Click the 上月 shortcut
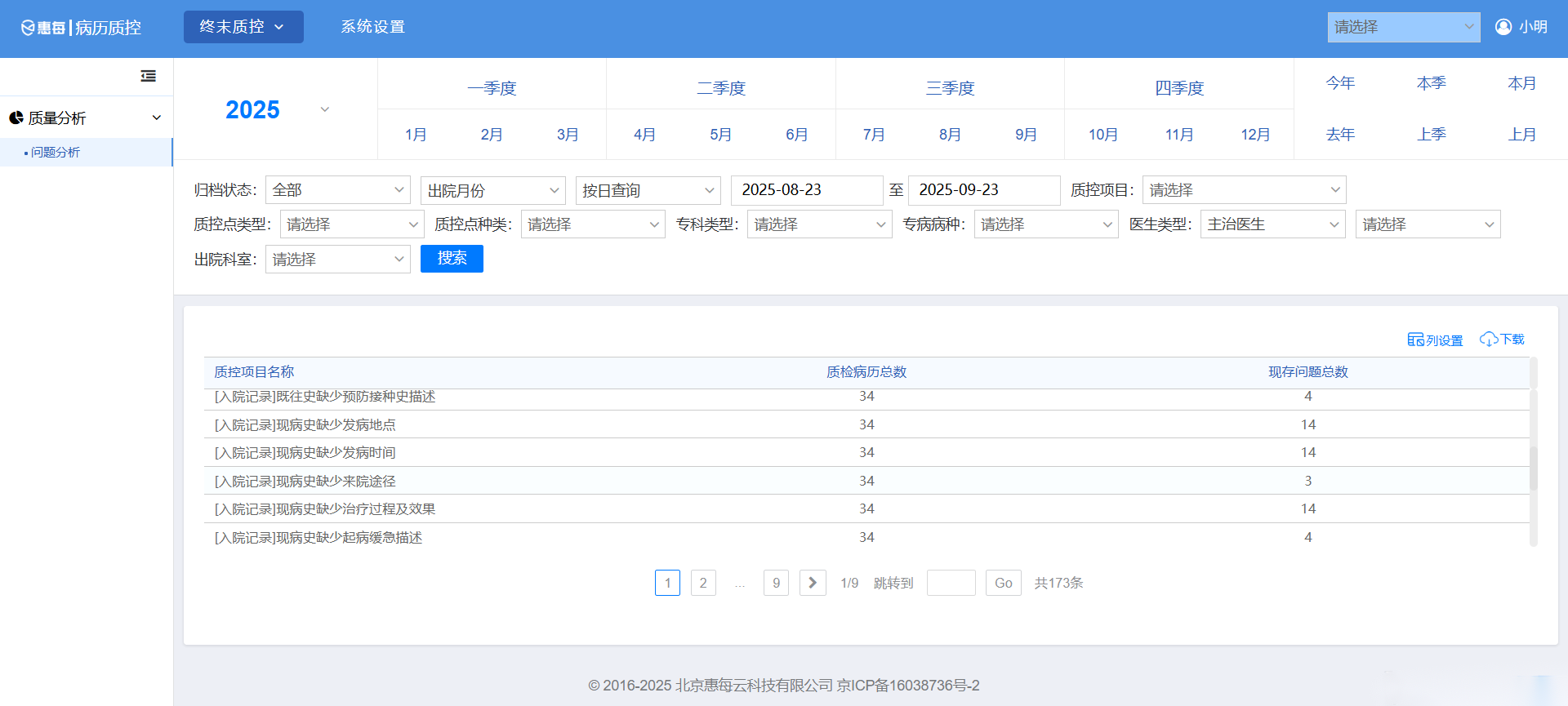This screenshot has width=1568, height=706. tap(1522, 135)
